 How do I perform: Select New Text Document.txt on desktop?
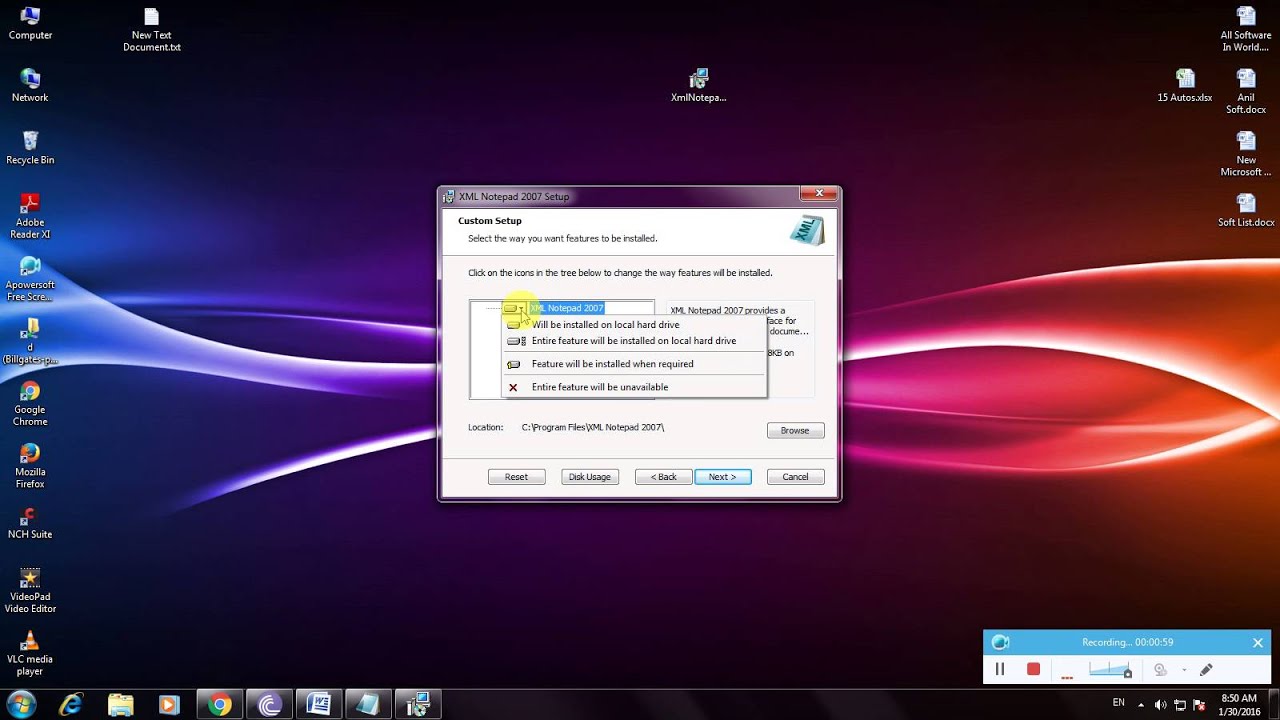(x=152, y=29)
